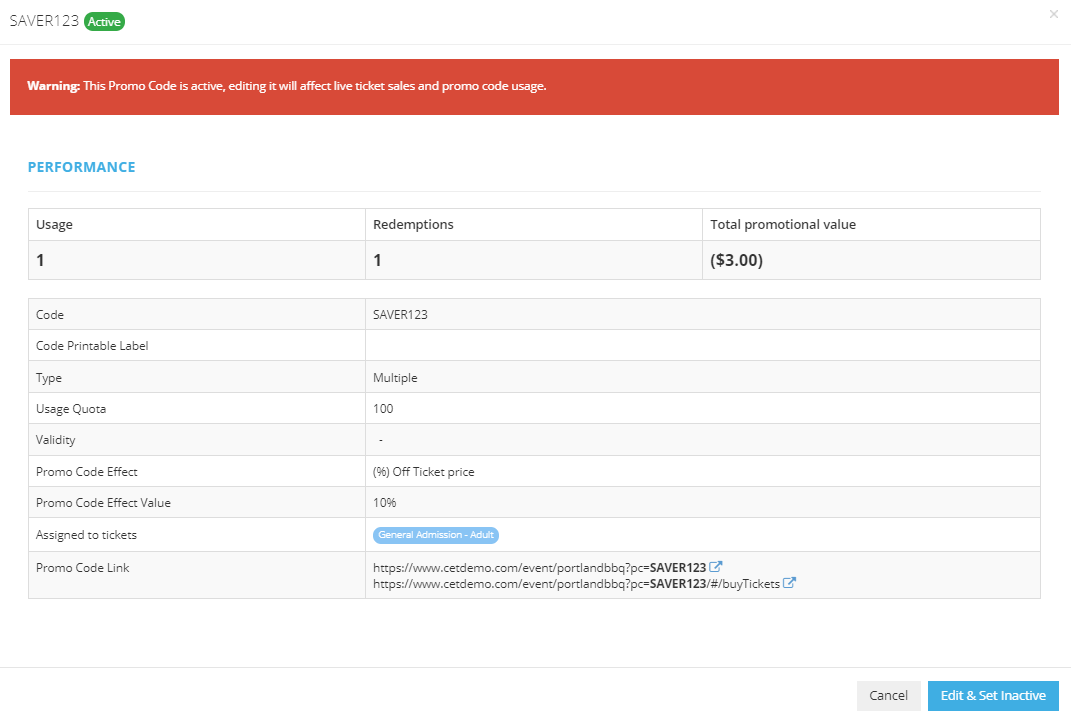The height and width of the screenshot is (719, 1071).
Task: Click the Assigned to tickets row label
Action: pos(86,535)
